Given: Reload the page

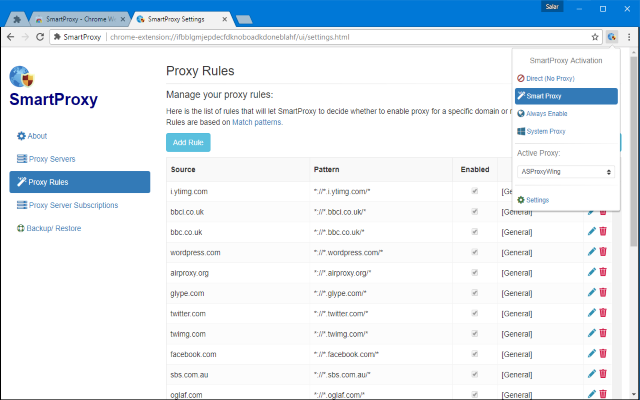Looking at the screenshot, I should click(40, 37).
